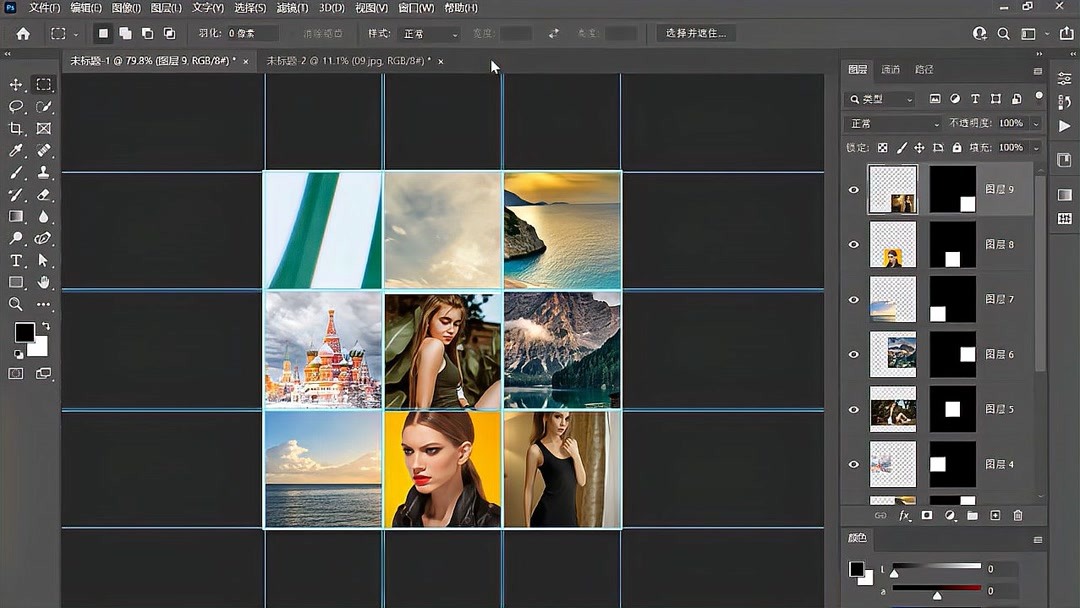Select the Horizontal Type tool
This screenshot has height=608, width=1080.
[16, 260]
